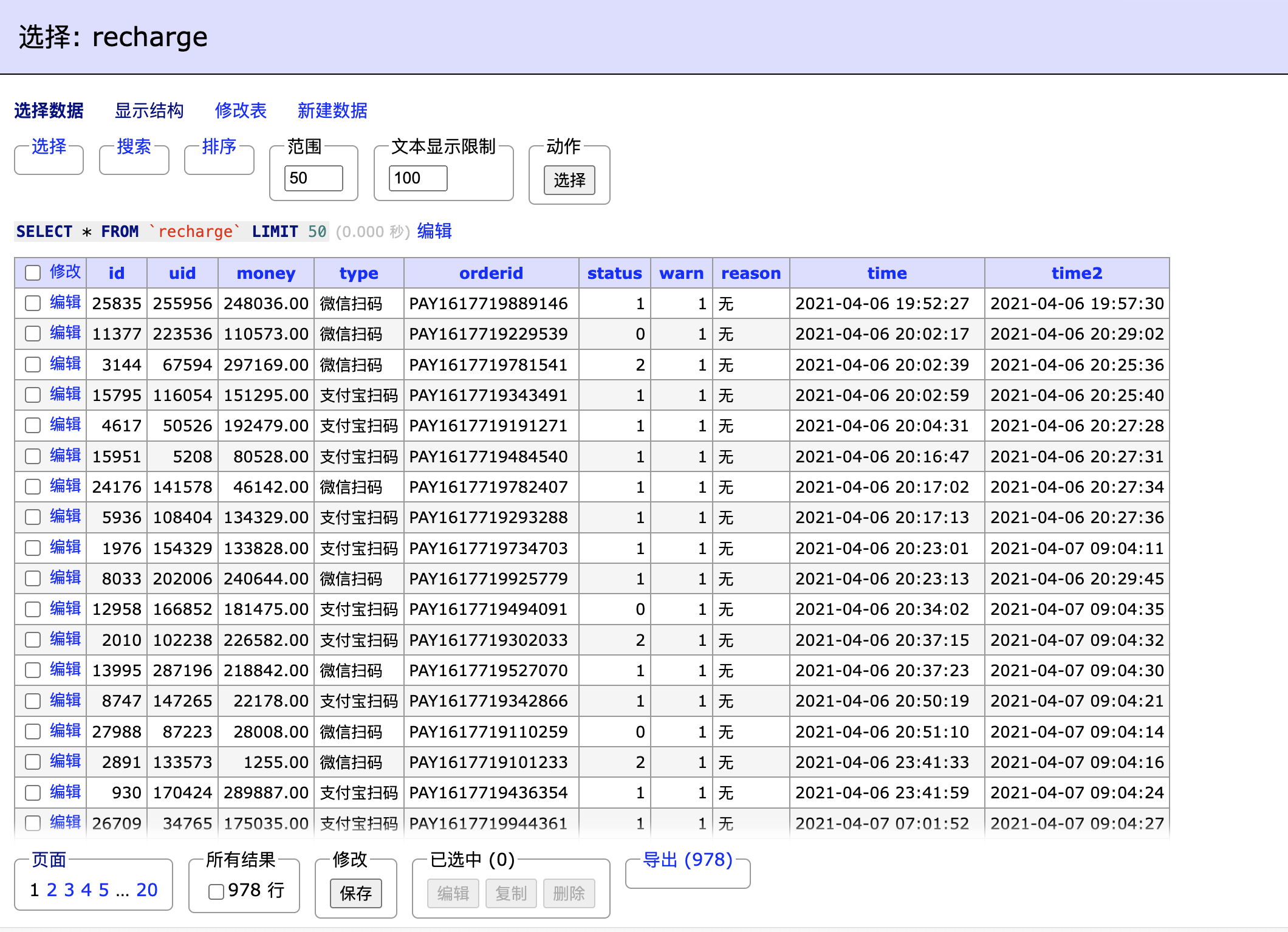Expand the 搜索 fieldset legend

click(x=134, y=146)
